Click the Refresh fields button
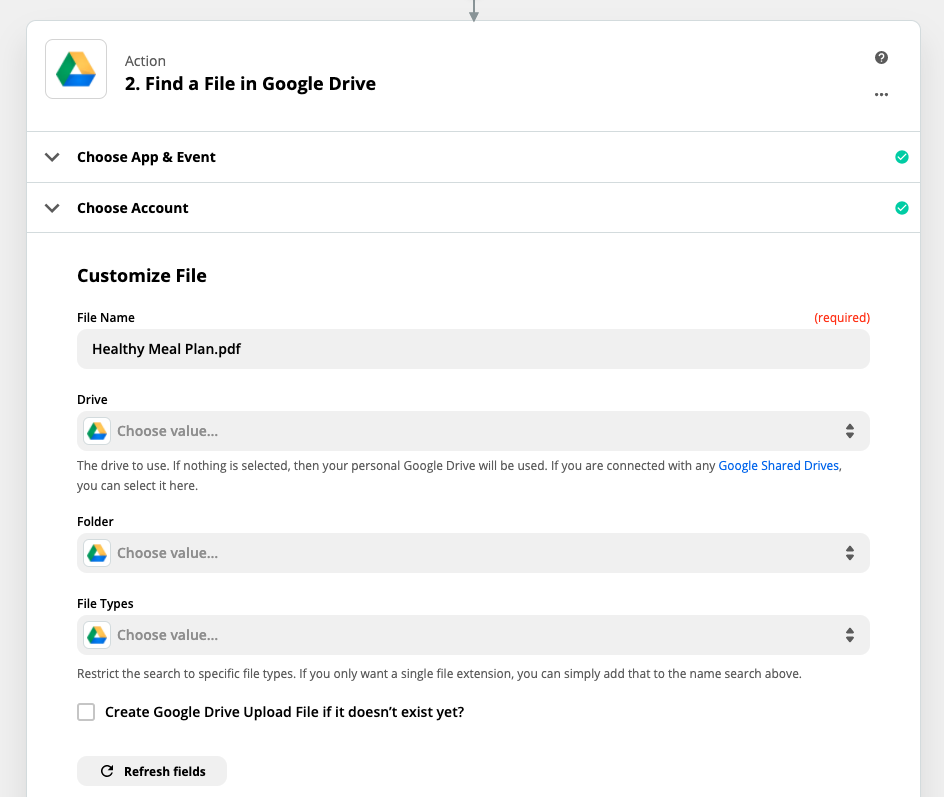Screen dimensions: 944x797 click(x=152, y=771)
